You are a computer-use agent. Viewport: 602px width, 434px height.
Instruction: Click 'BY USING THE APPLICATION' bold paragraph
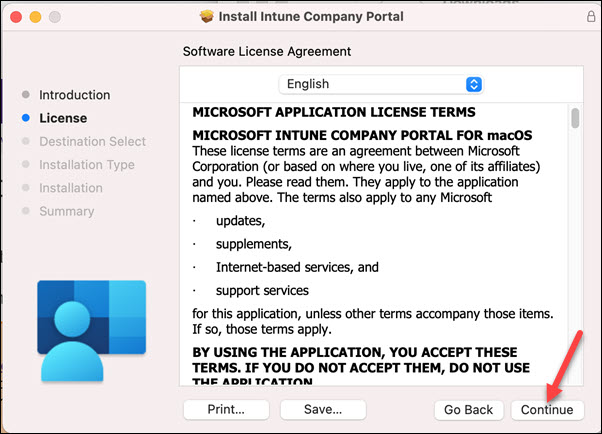point(361,365)
